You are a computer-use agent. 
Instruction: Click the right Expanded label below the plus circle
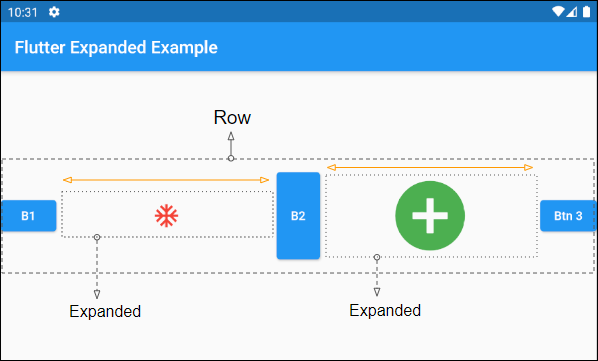point(385,311)
